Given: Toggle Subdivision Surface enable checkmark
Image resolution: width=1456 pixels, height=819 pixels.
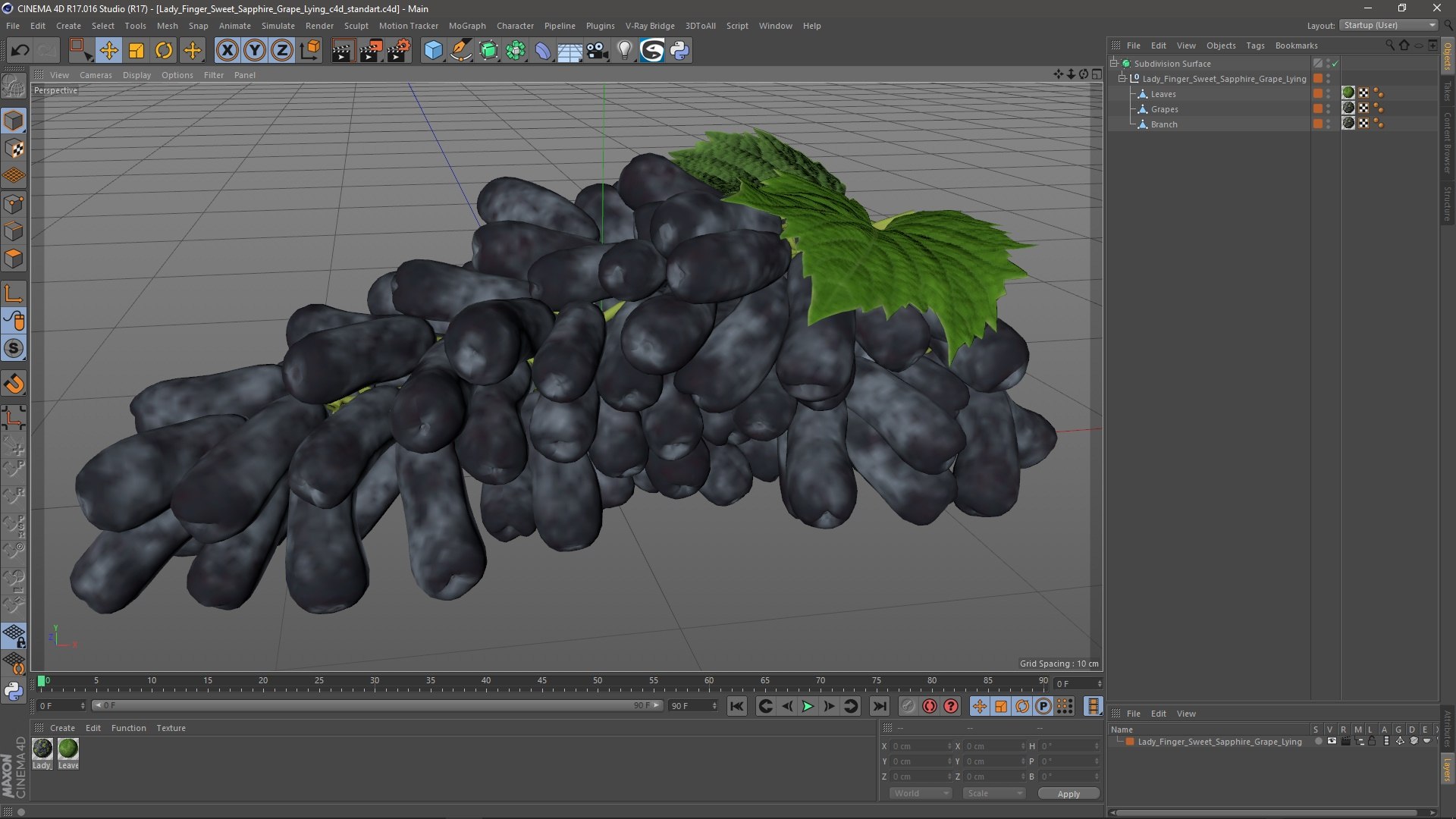Looking at the screenshot, I should coord(1335,64).
